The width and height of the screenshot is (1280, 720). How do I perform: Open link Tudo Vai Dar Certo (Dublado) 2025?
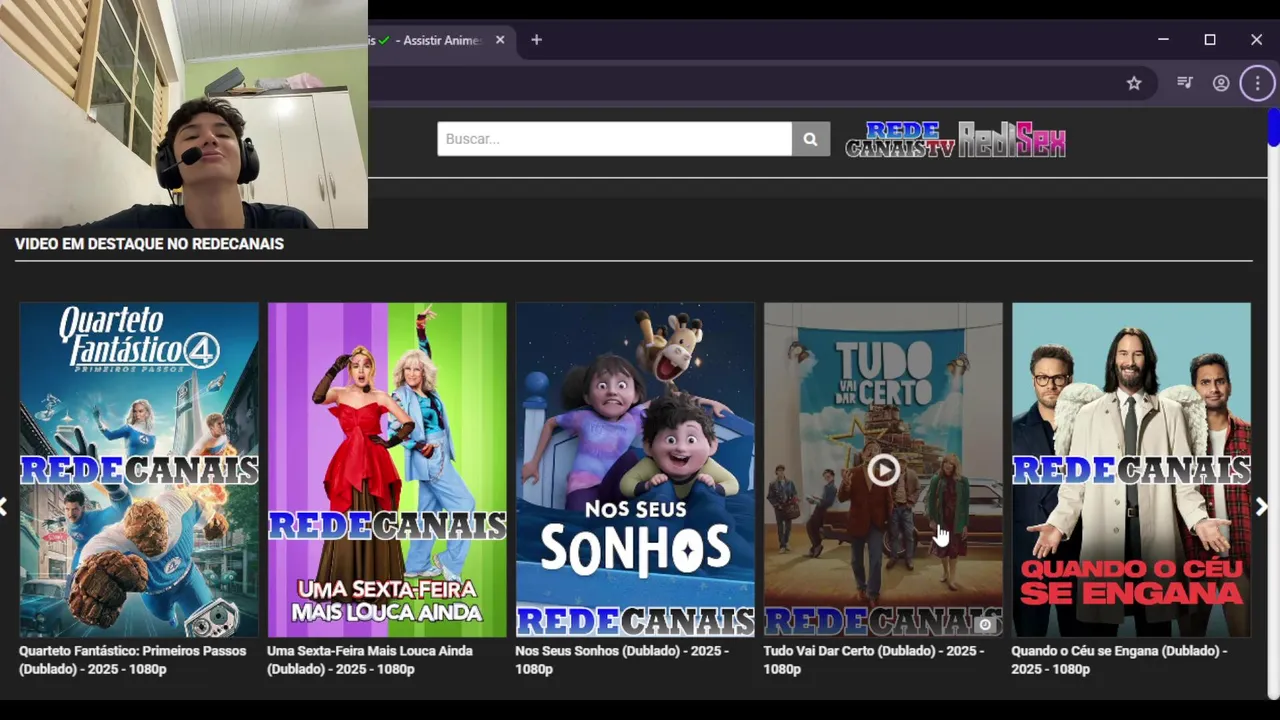(x=874, y=660)
